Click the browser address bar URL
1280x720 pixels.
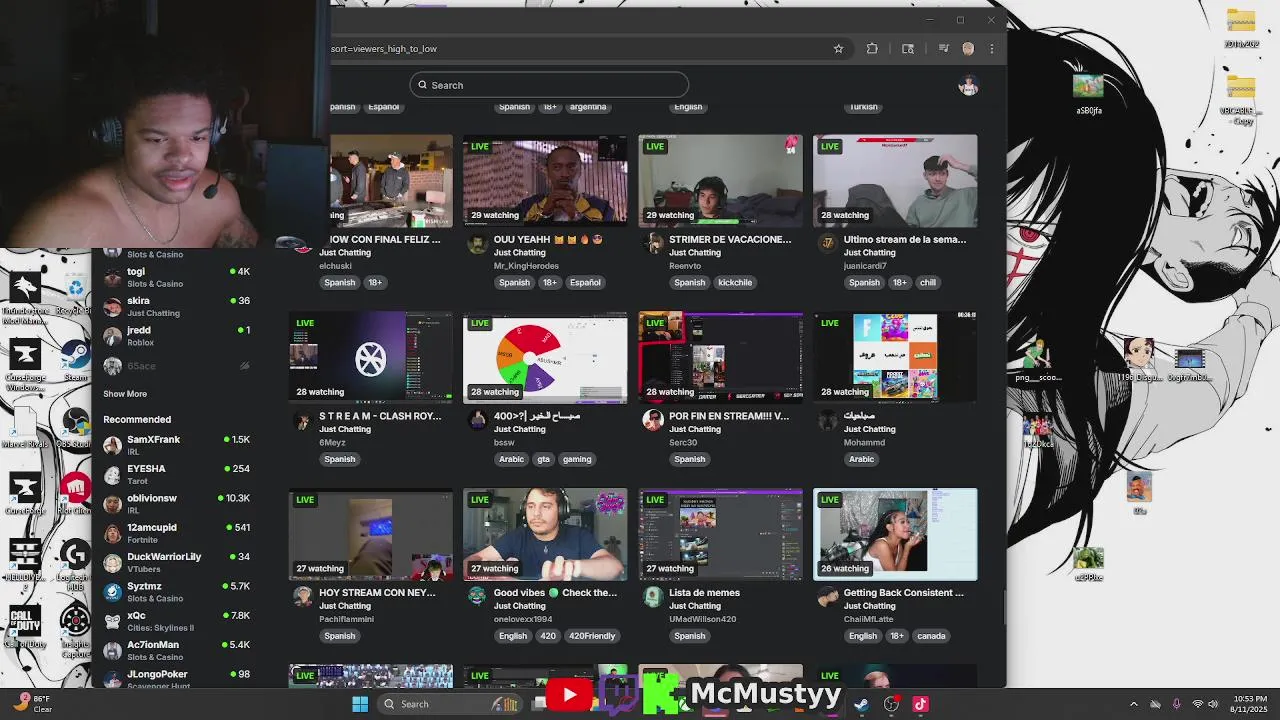(384, 48)
